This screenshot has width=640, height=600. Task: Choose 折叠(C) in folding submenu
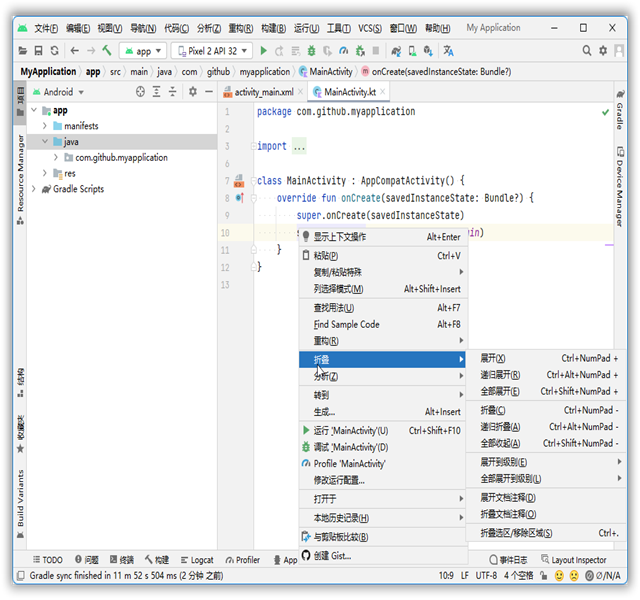coord(547,410)
